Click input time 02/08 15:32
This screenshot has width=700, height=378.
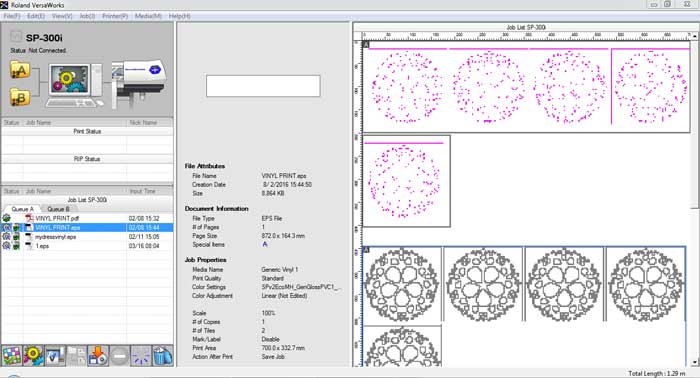coord(144,218)
